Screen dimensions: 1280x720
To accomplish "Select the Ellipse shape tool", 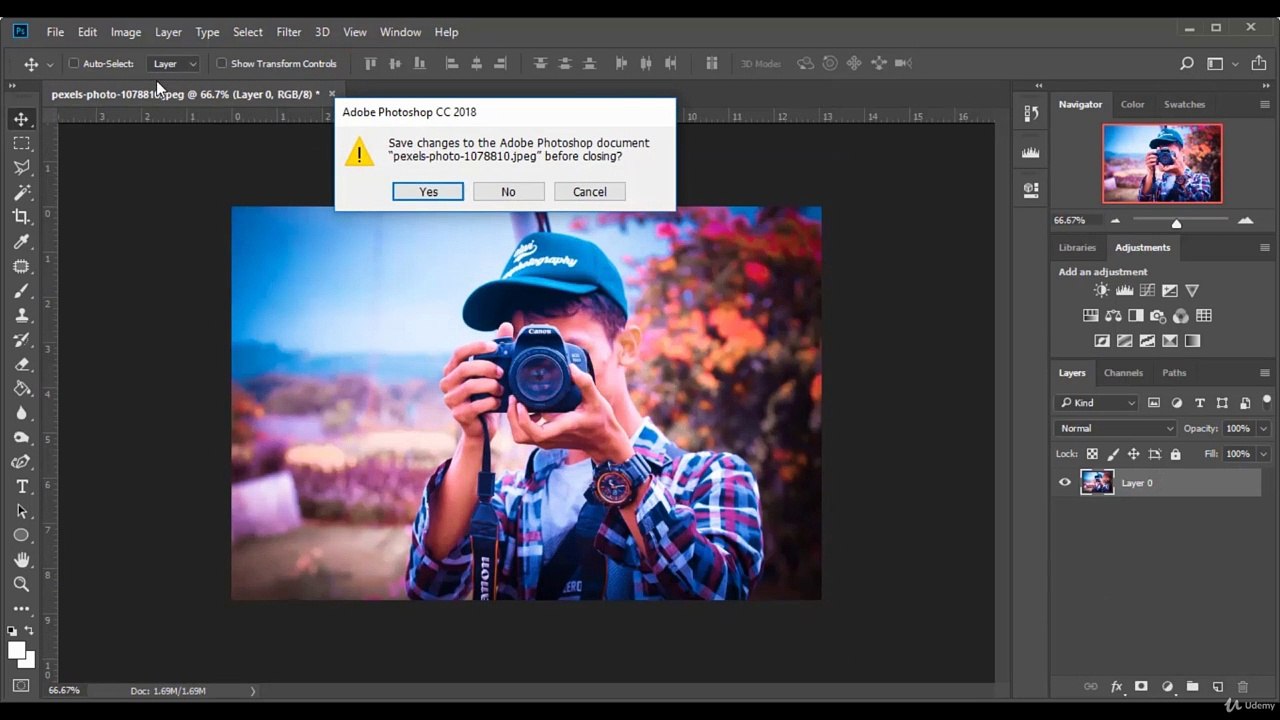I will [22, 536].
